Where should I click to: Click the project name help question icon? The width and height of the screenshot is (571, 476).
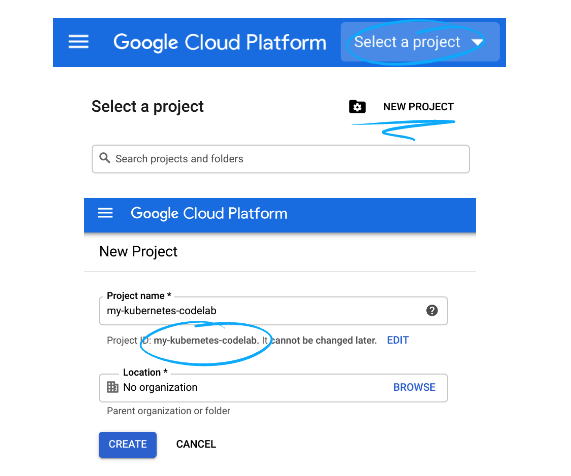pos(432,311)
